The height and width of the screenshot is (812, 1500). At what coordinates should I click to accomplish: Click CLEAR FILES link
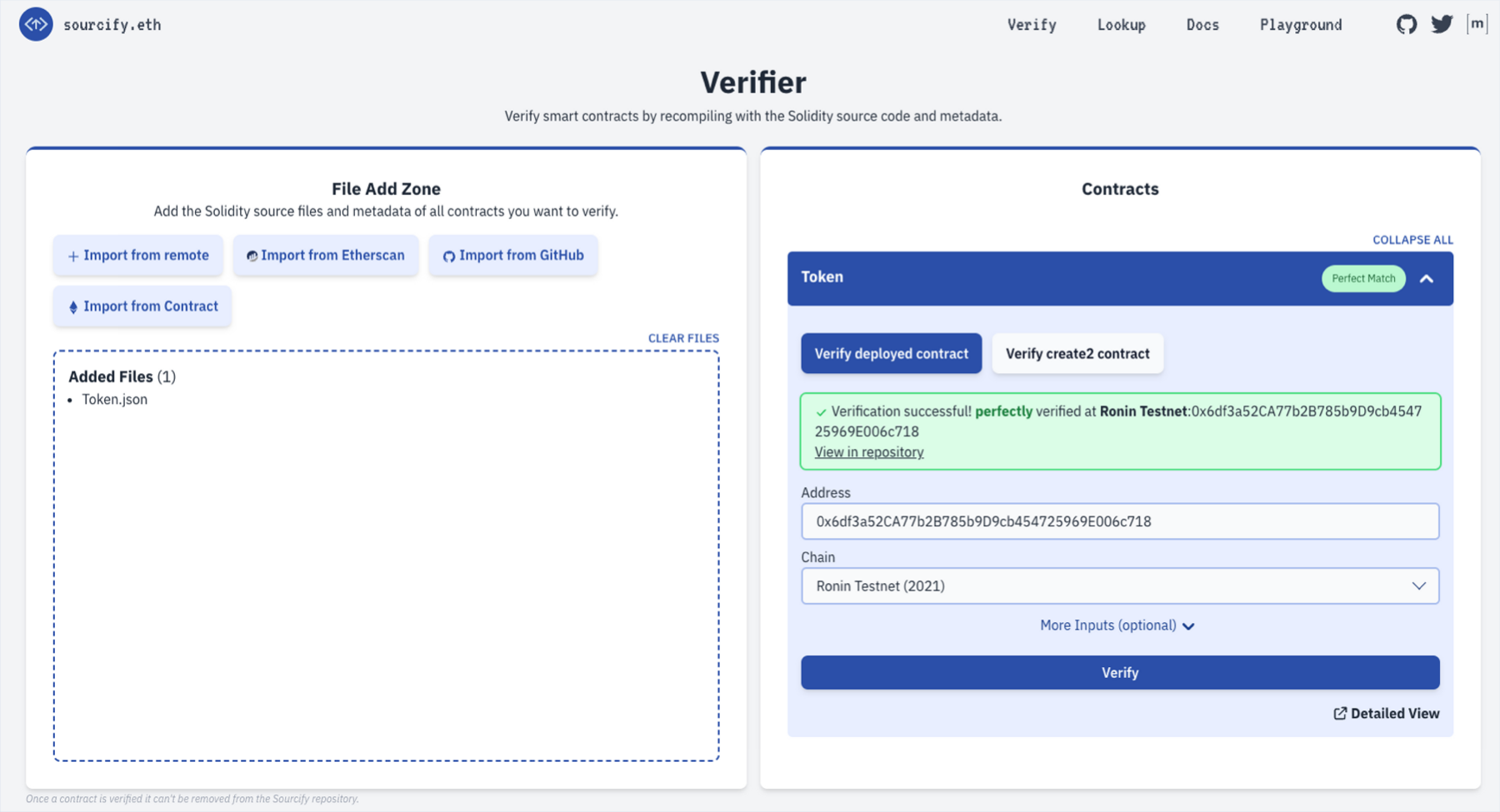[x=683, y=338]
